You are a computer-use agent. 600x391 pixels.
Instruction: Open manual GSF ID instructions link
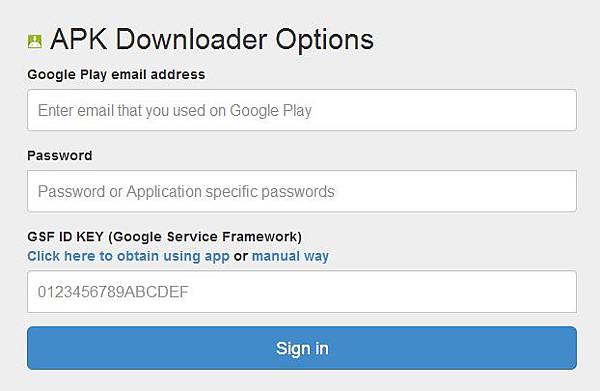[x=290, y=256]
